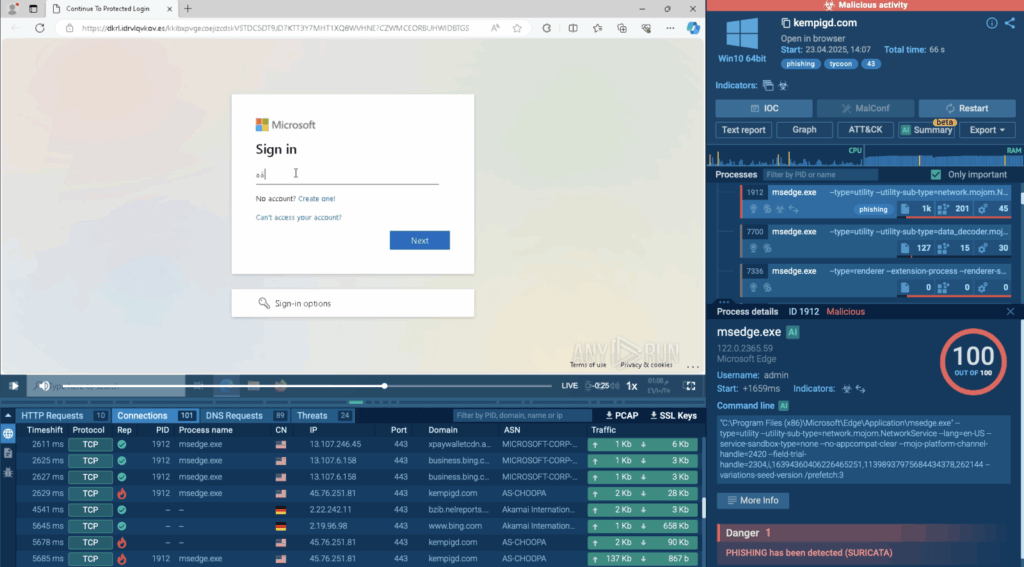Select the files sidebar icon
Screen dimensions: 1024x567
(8, 453)
